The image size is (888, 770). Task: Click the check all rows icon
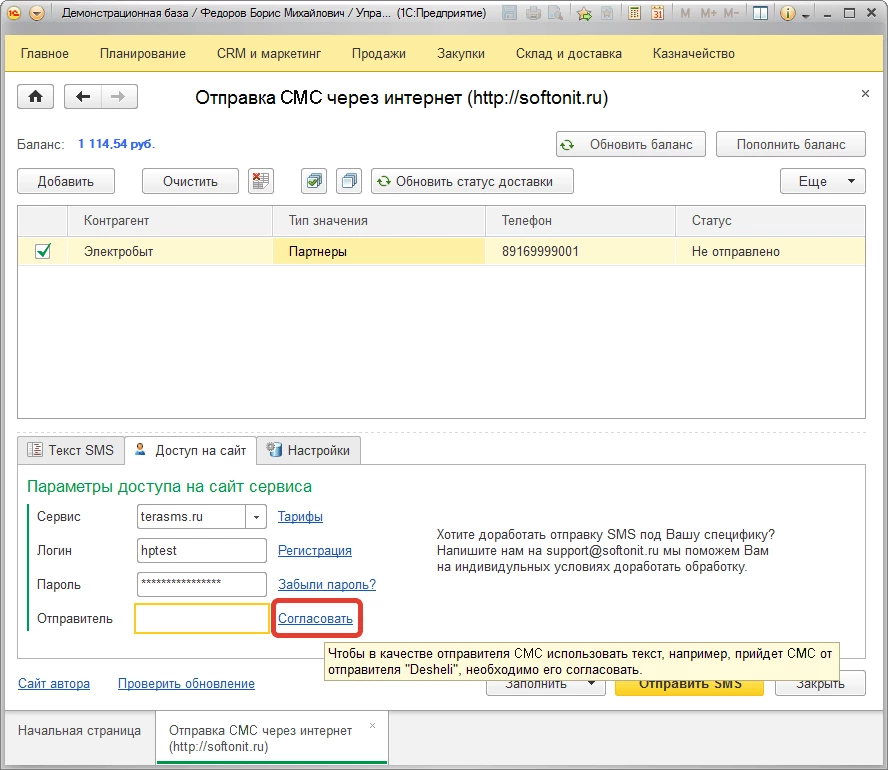click(315, 181)
